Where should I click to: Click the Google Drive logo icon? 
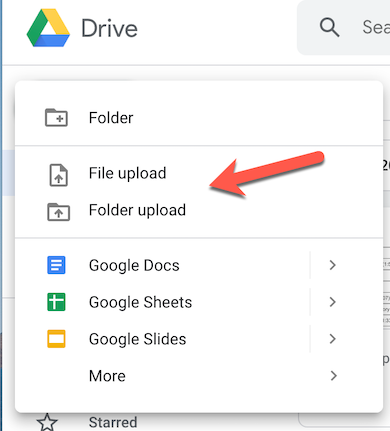point(48,28)
